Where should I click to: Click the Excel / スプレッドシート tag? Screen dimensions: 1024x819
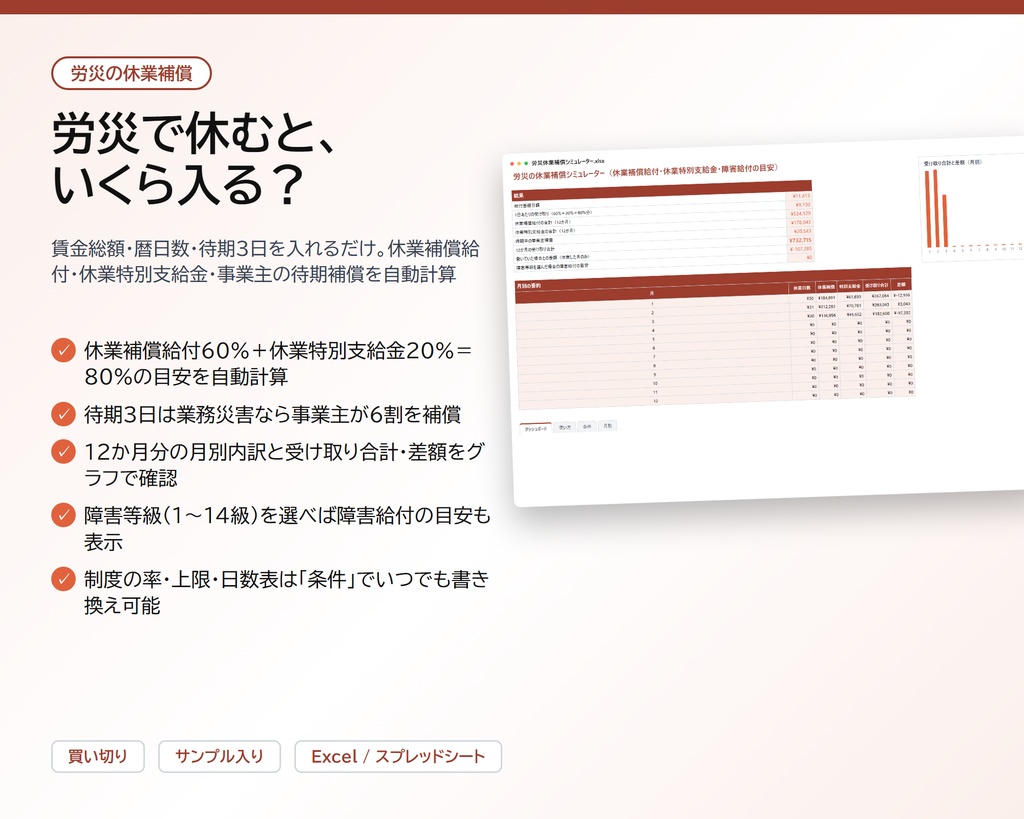pyautogui.click(x=398, y=756)
